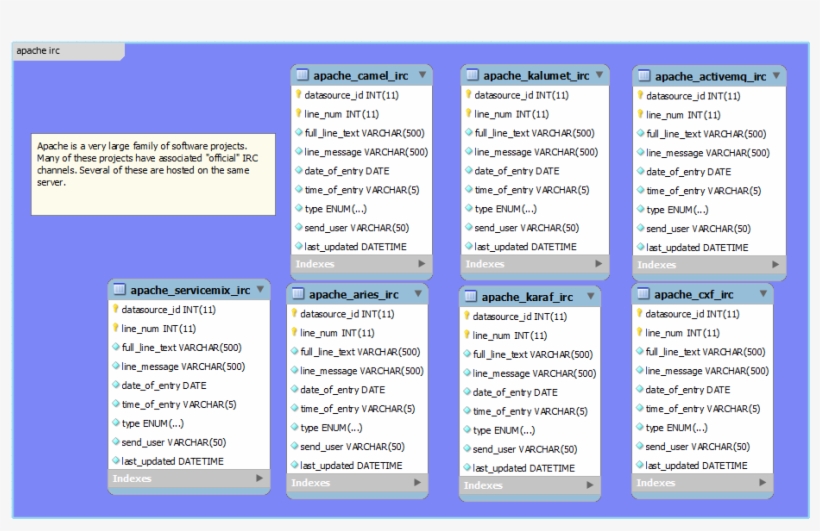Select 'type ENUM(...)' in apache_karaf_irc
Viewport: 820px width, 531px height.
[504, 431]
